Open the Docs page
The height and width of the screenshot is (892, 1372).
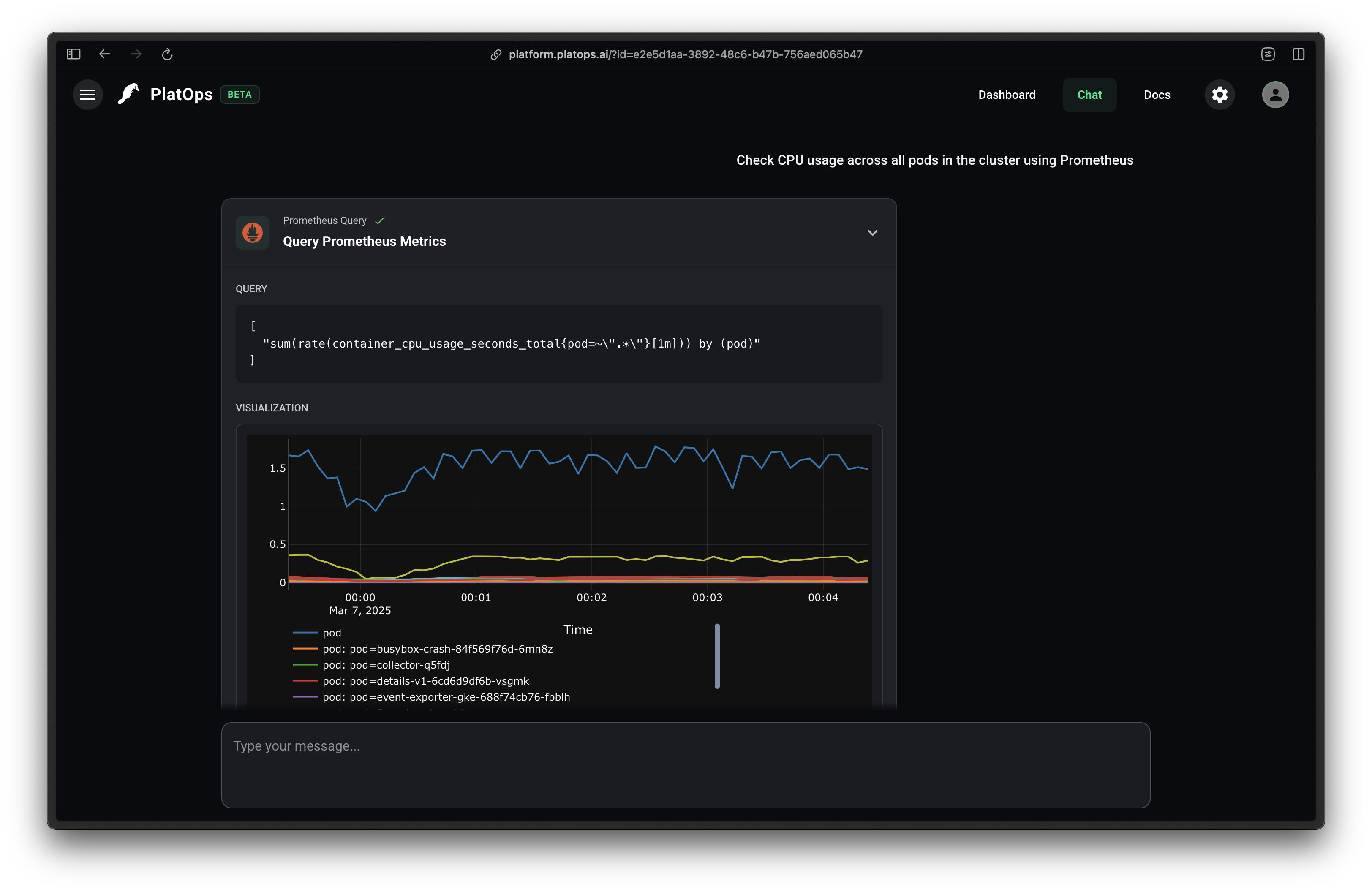coord(1157,95)
